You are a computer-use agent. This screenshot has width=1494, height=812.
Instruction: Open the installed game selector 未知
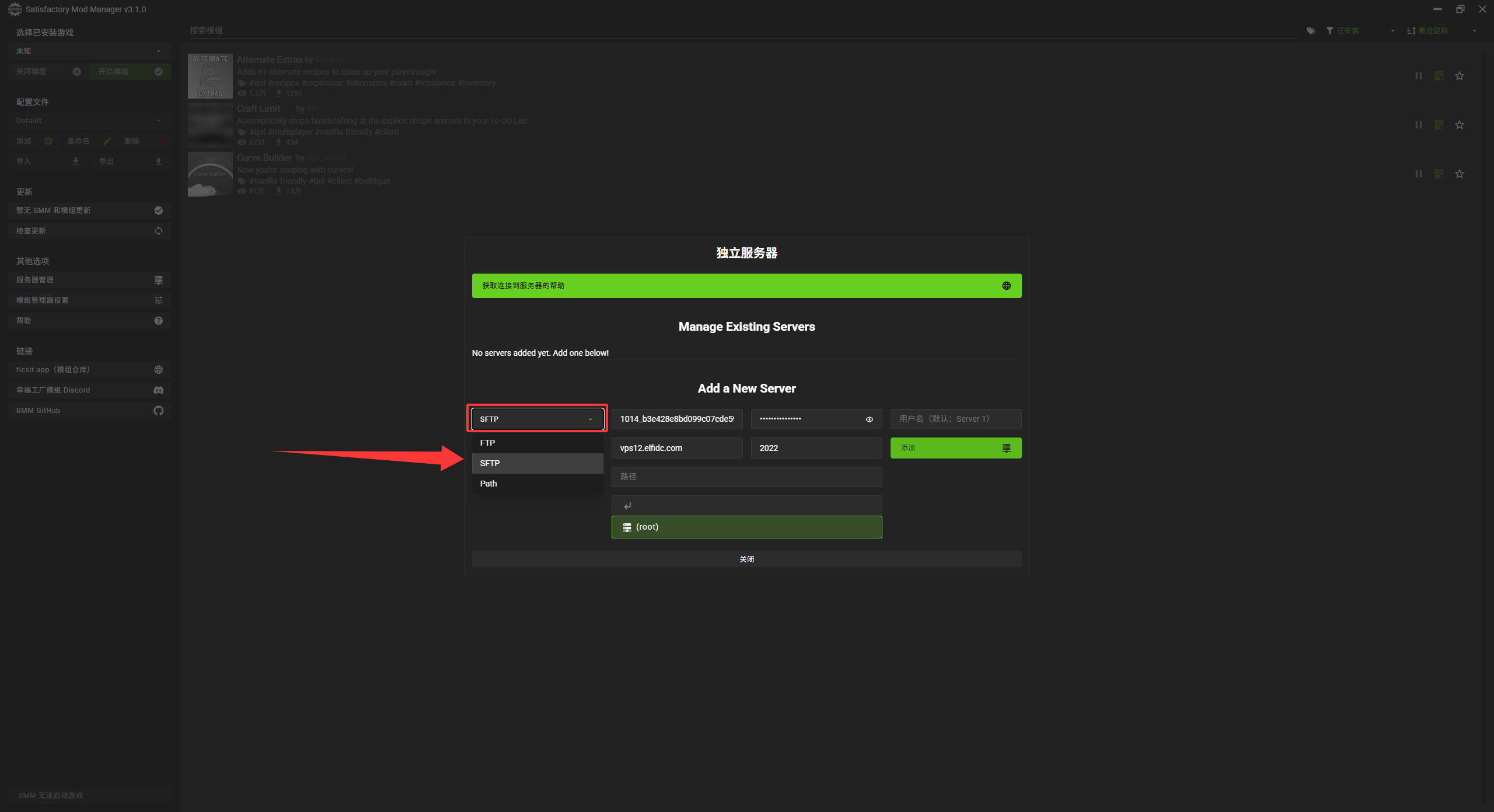pyautogui.click(x=89, y=51)
